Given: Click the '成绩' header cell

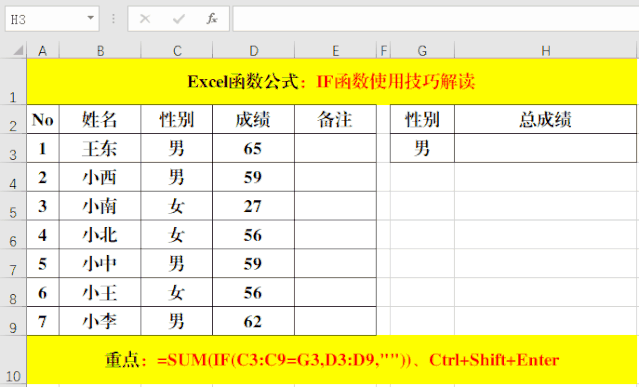Looking at the screenshot, I should 253,119.
